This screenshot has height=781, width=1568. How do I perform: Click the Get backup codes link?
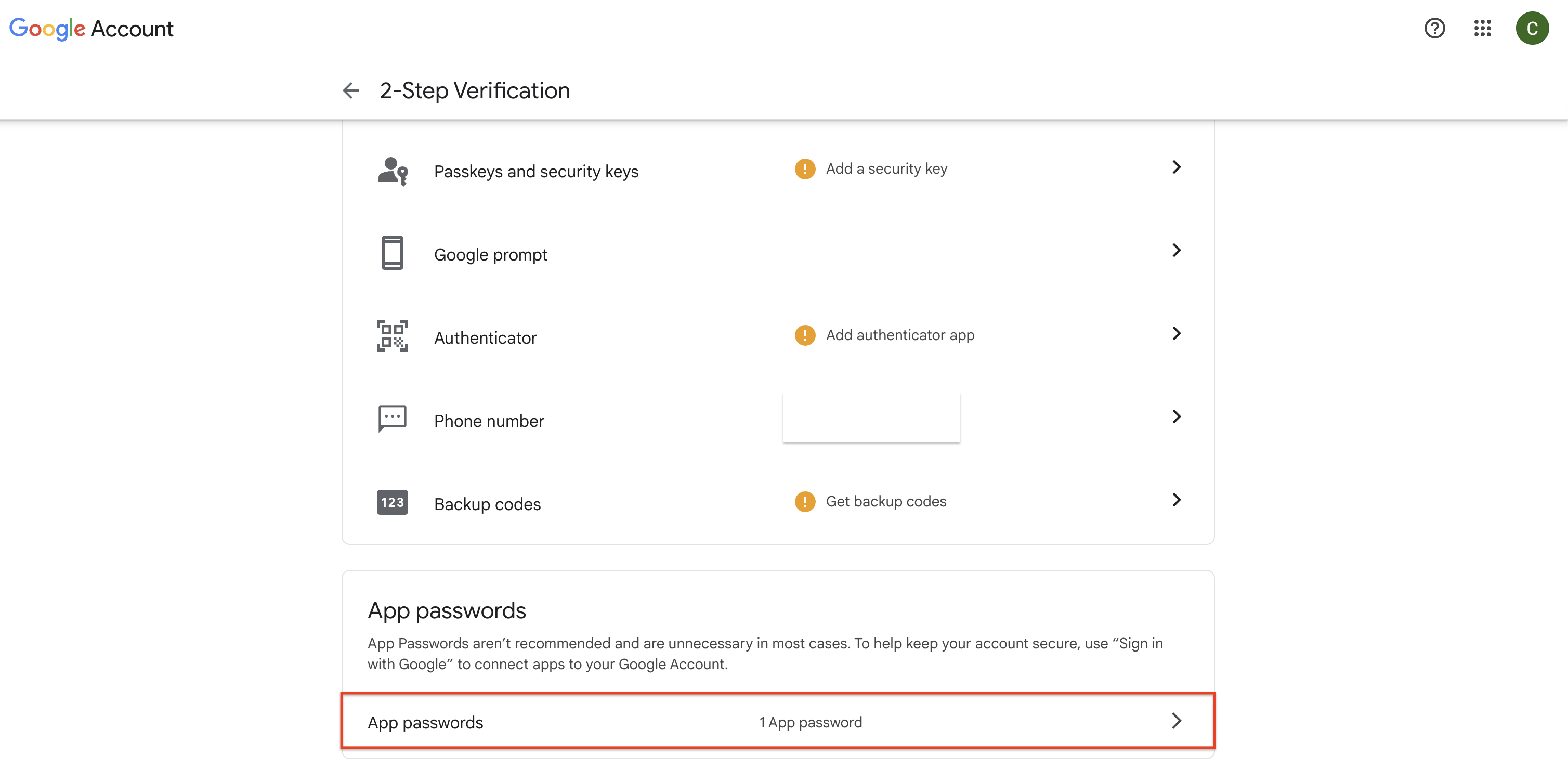[886, 502]
